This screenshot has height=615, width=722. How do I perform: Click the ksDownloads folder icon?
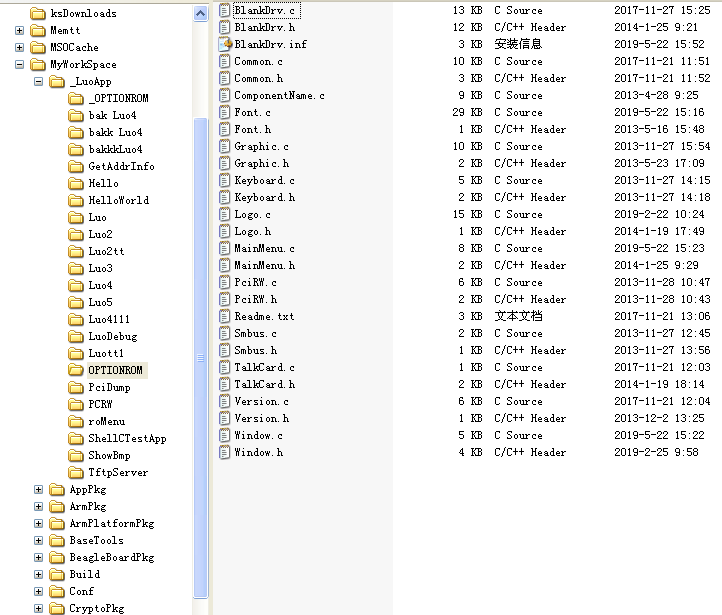pos(38,13)
